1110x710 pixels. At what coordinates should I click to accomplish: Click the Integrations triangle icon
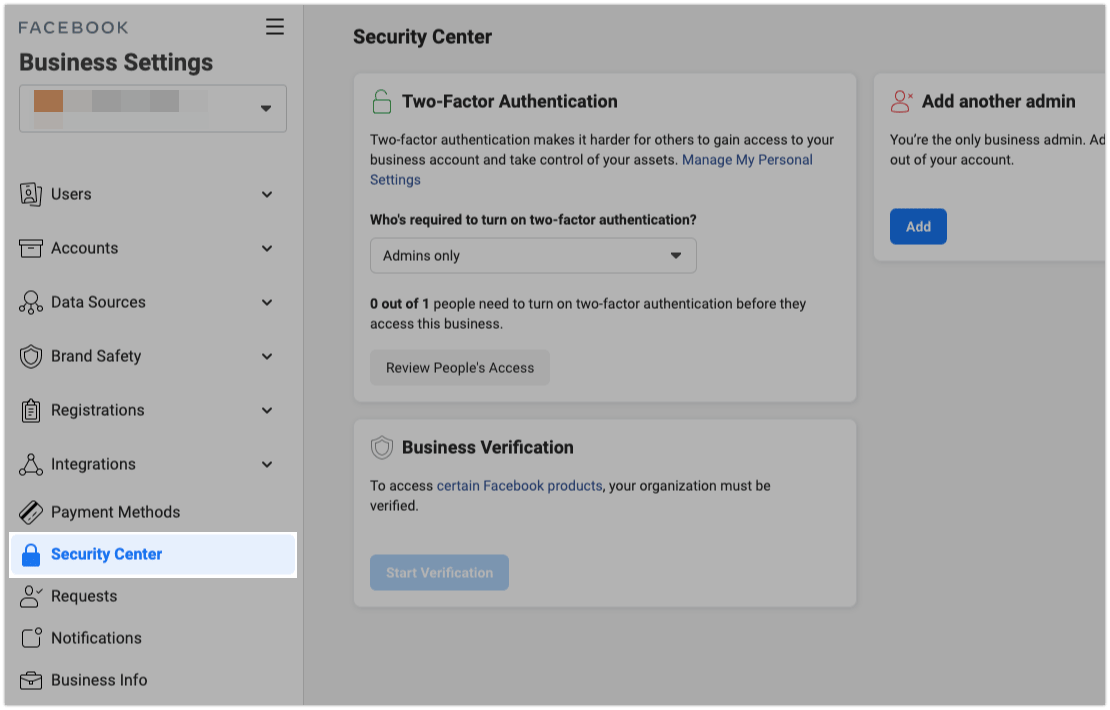(x=30, y=464)
